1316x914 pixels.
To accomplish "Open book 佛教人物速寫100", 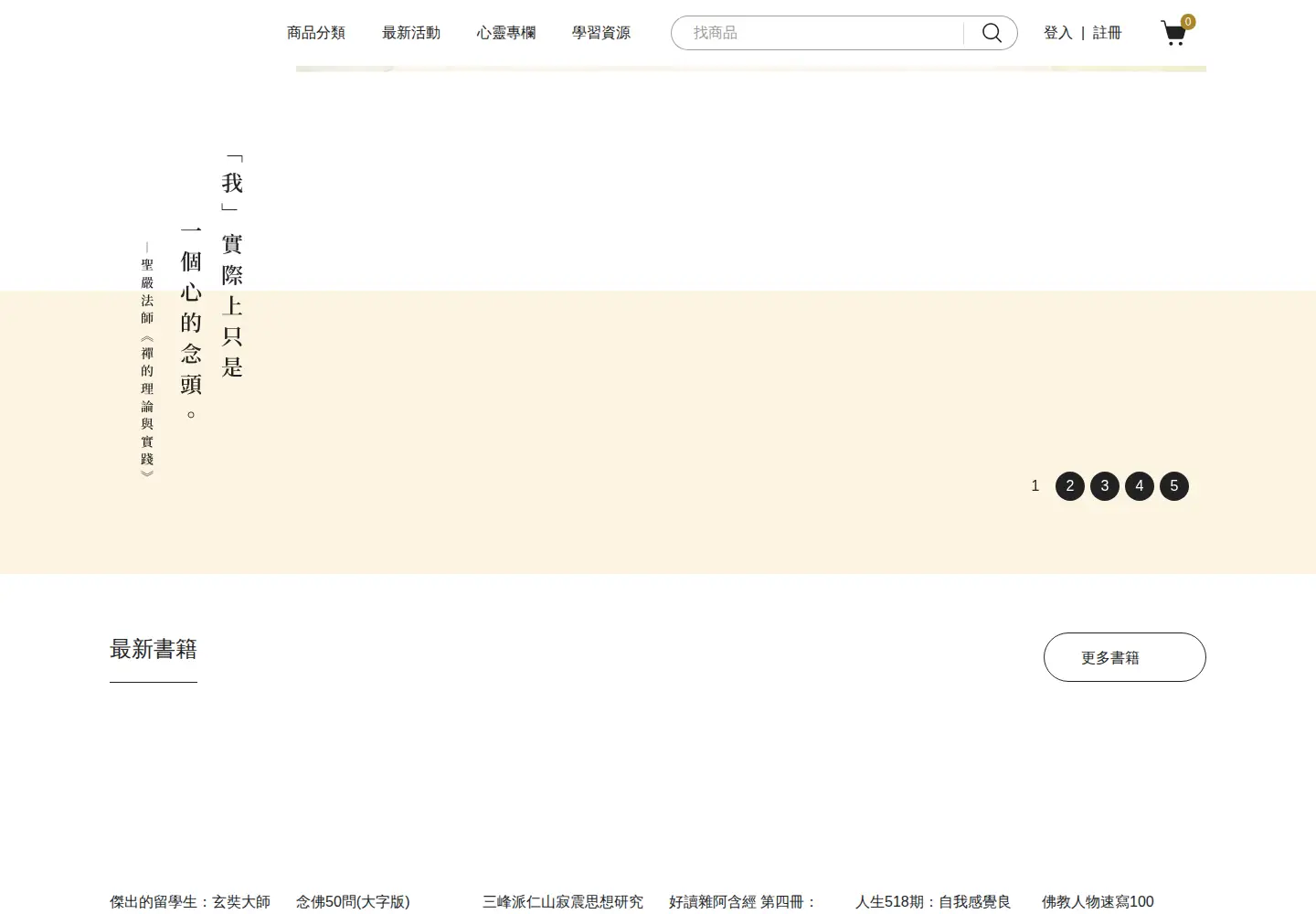I will [x=1098, y=902].
